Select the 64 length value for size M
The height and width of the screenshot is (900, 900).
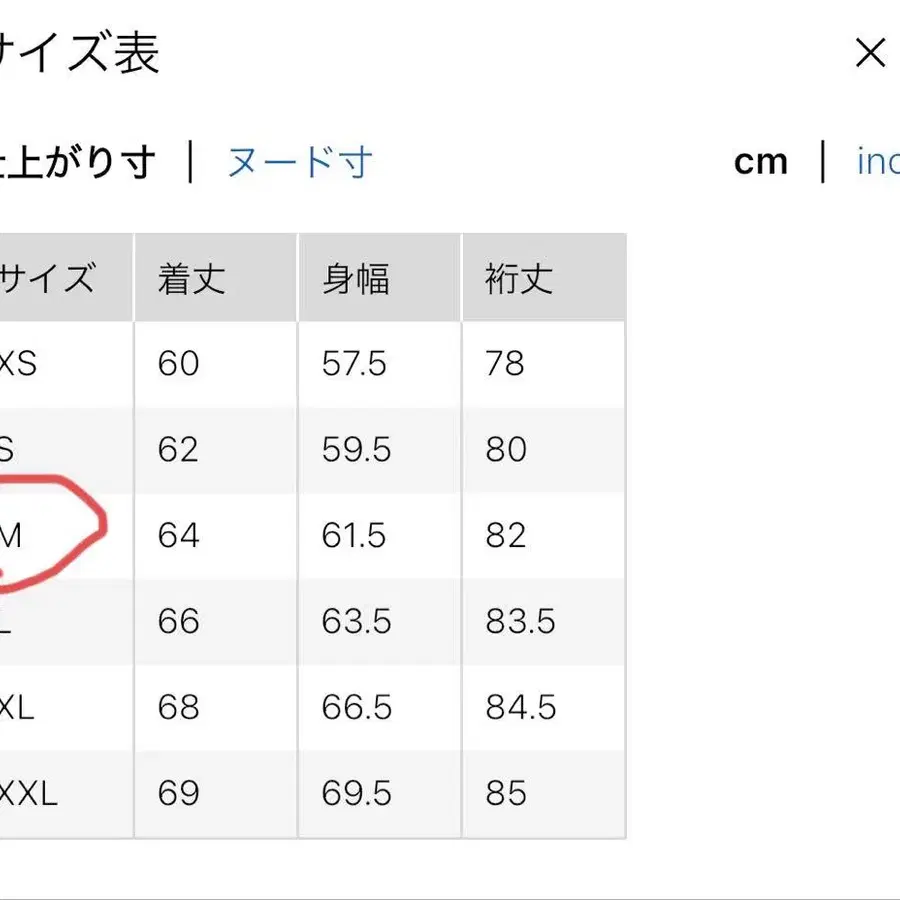pyautogui.click(x=178, y=535)
